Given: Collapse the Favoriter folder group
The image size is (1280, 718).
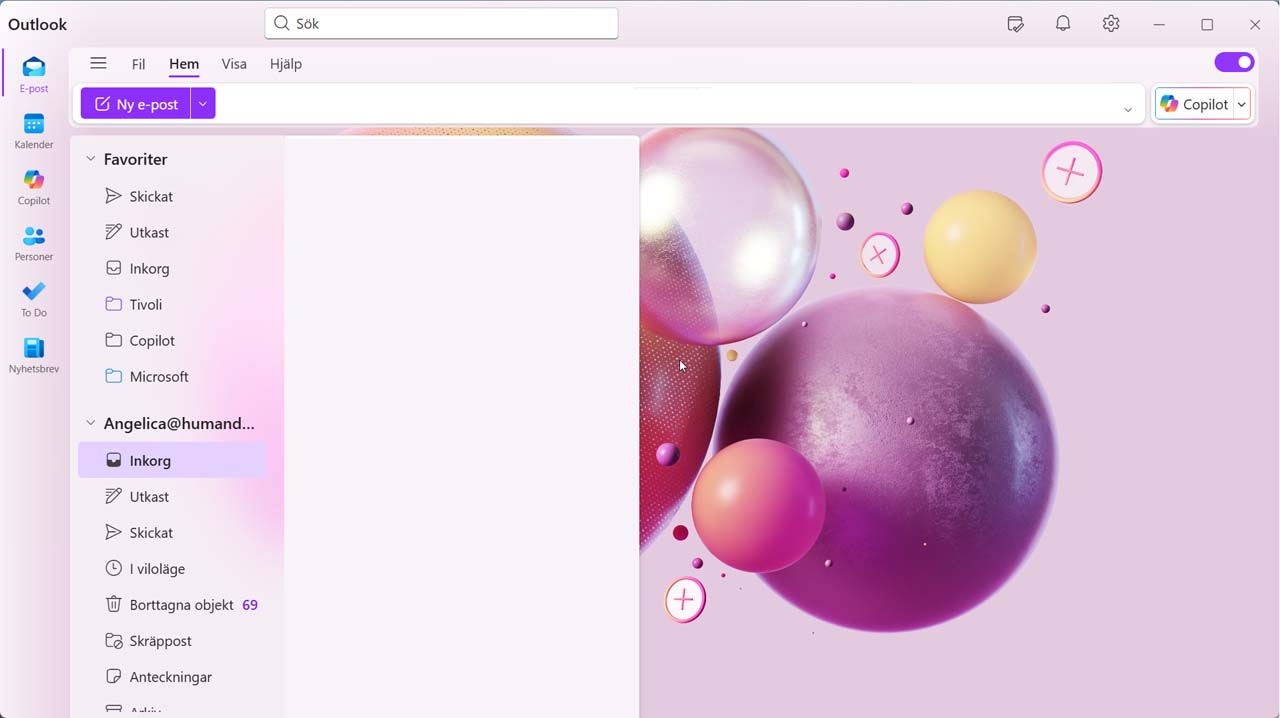Looking at the screenshot, I should coord(90,159).
